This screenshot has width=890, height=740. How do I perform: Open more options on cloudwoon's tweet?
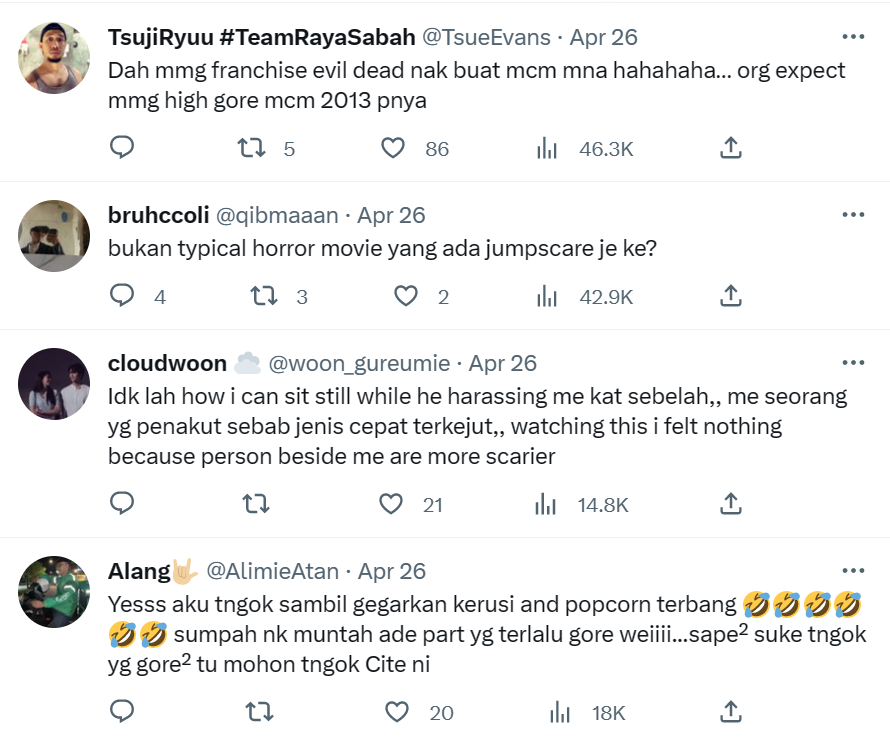[853, 363]
